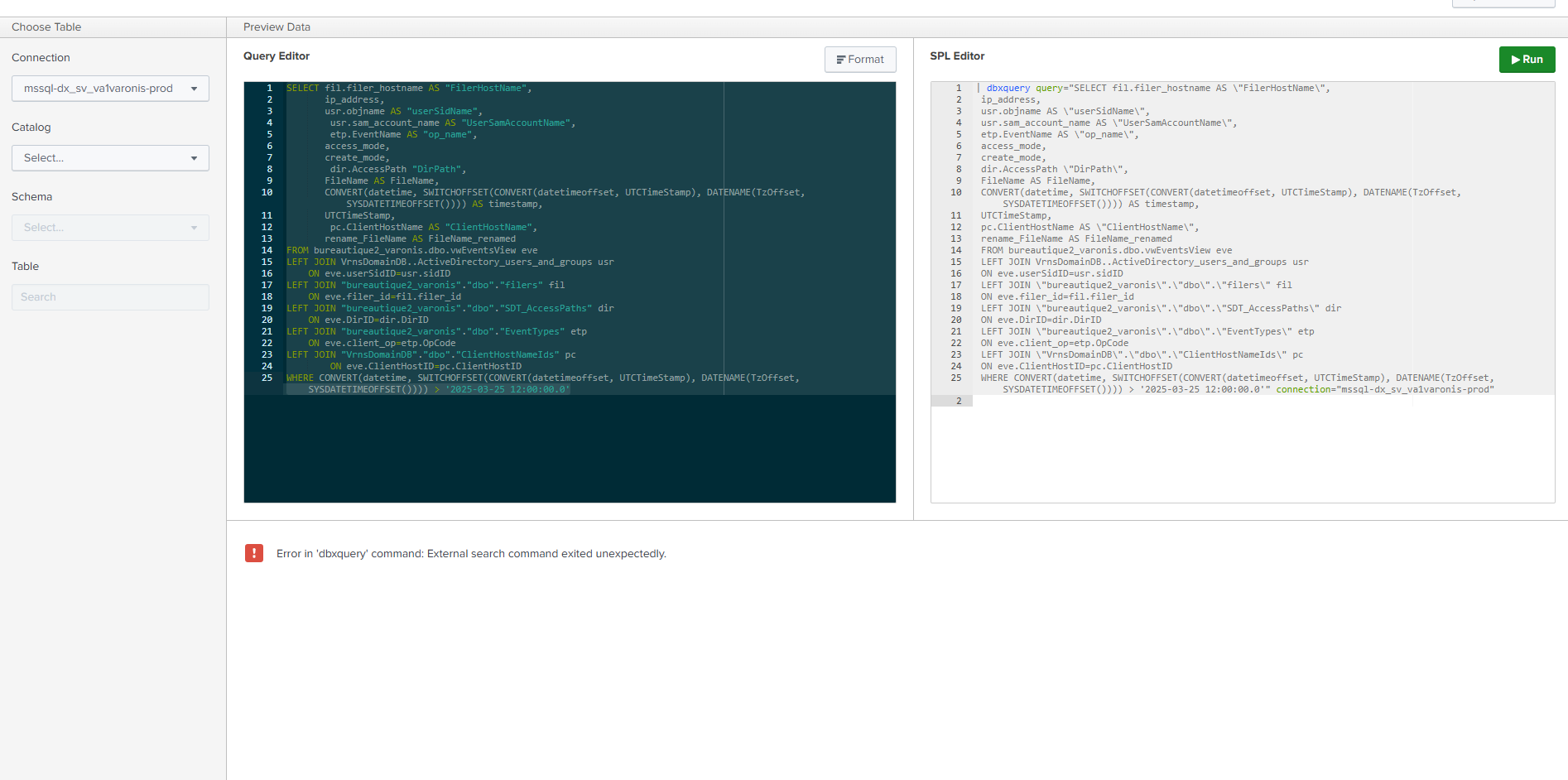Click the Format button to beautify SQL

pyautogui.click(x=859, y=59)
